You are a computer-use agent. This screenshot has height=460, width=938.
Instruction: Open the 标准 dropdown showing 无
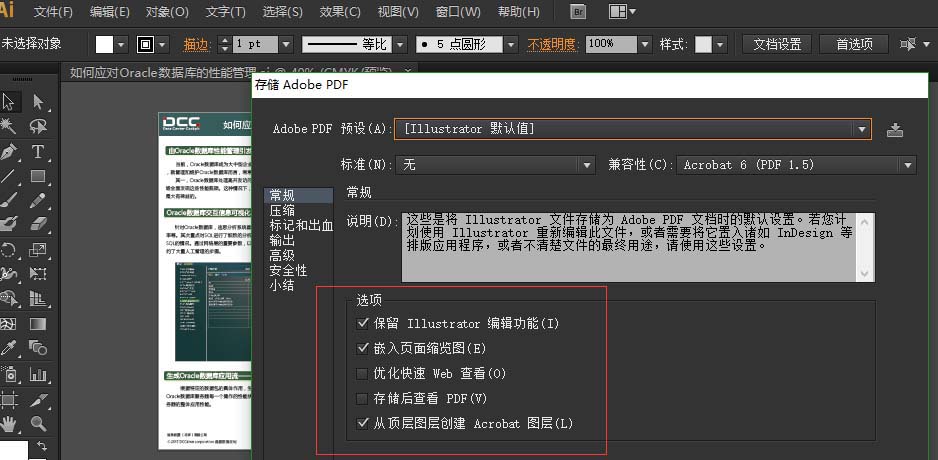495,164
